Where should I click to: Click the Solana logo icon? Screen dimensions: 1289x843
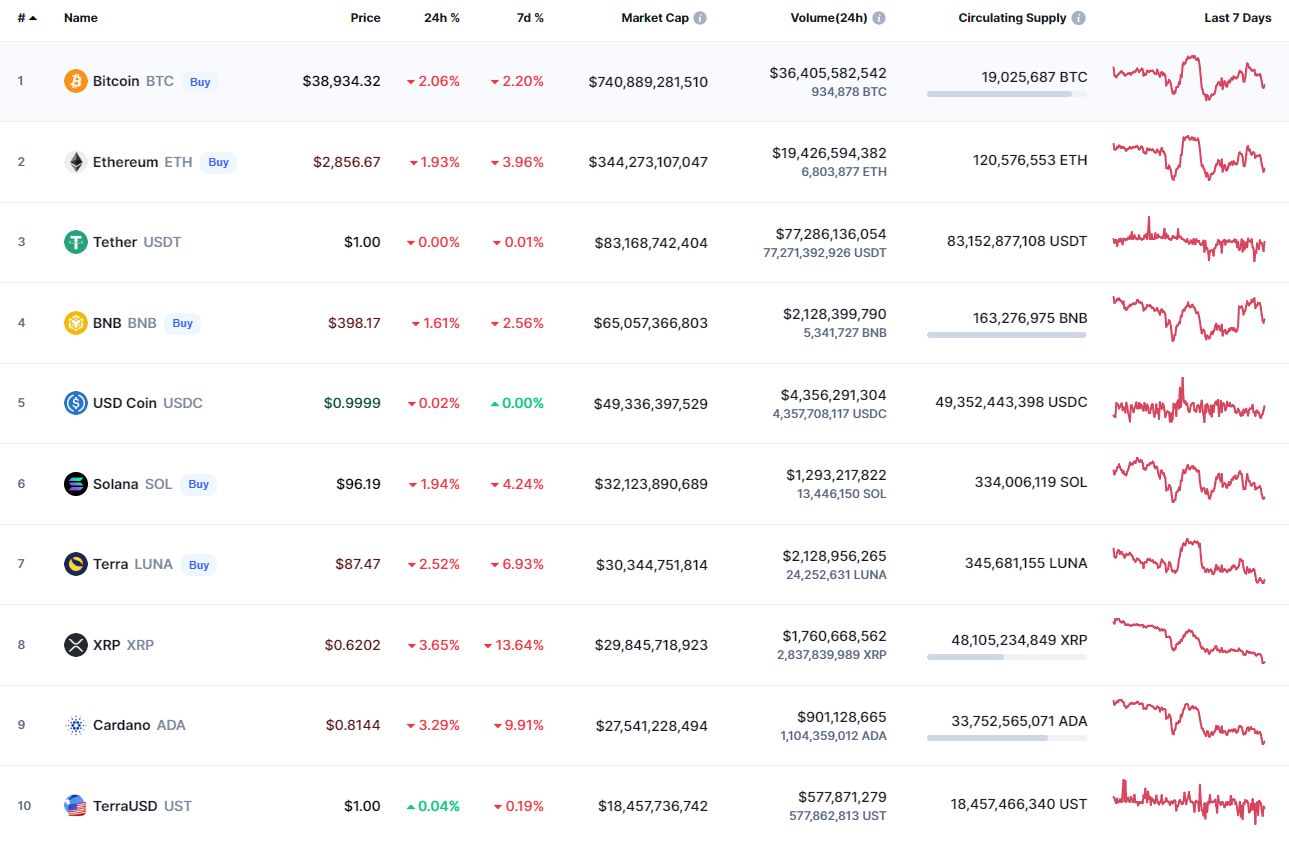[76, 484]
